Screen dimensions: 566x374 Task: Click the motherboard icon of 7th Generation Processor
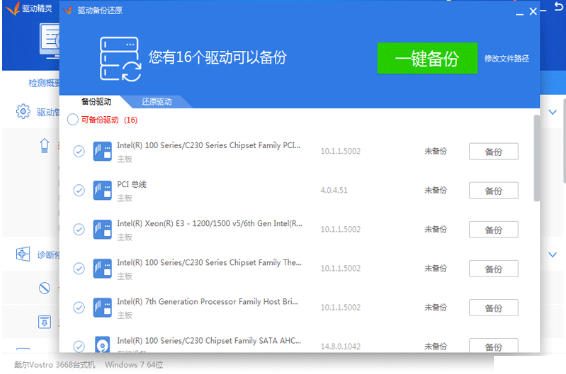pos(103,307)
